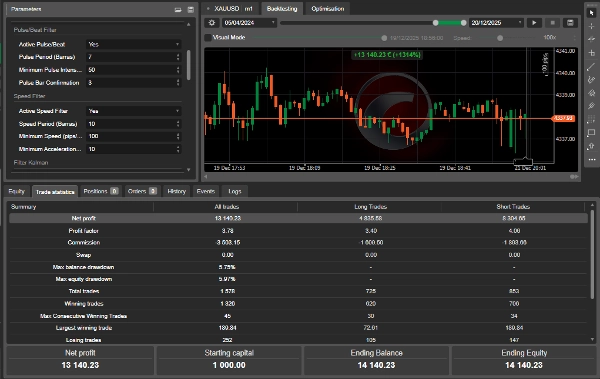Open the History tab
The height and width of the screenshot is (379, 600).
click(x=176, y=191)
